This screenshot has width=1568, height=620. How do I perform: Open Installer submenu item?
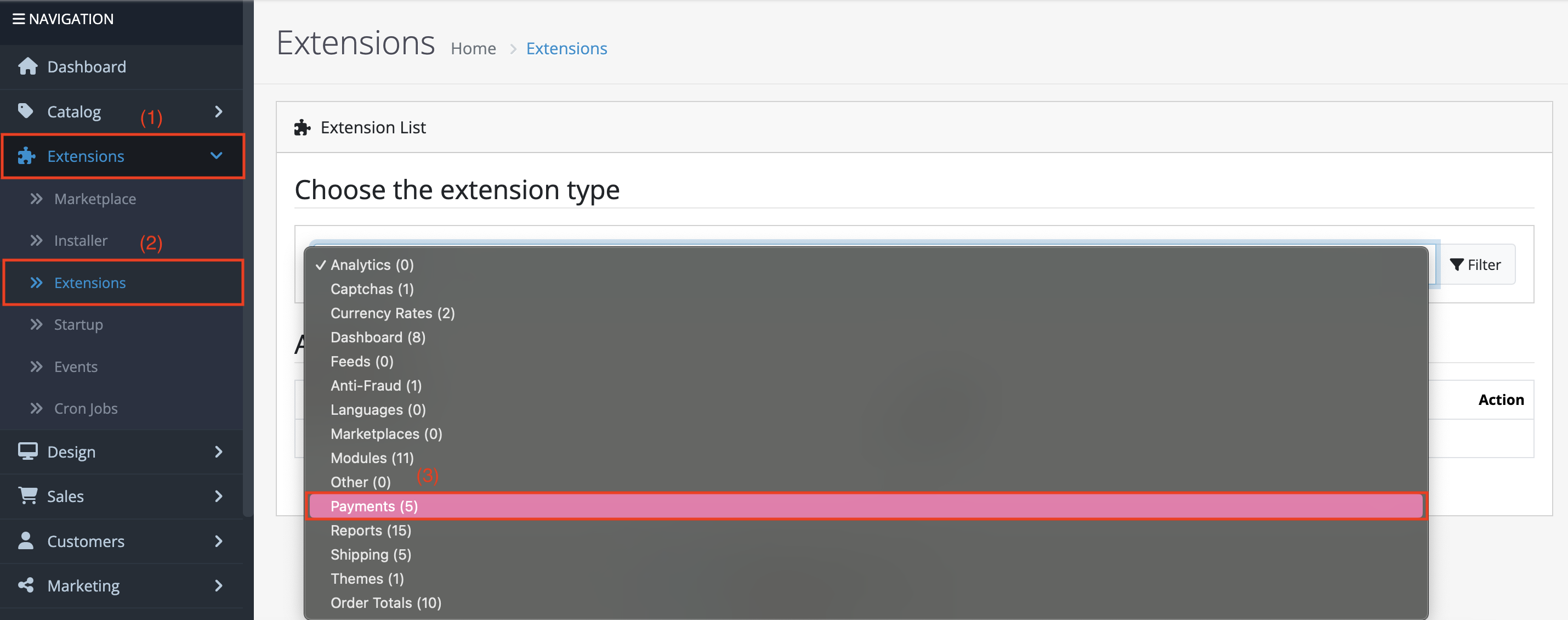coord(81,240)
